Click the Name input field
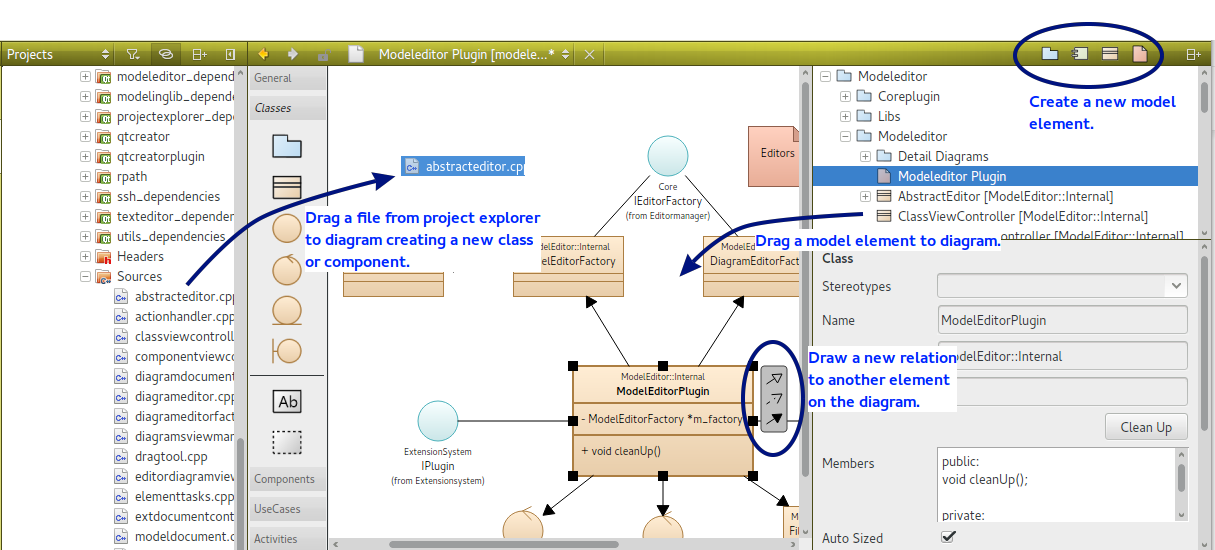1215x550 pixels. point(1061,320)
